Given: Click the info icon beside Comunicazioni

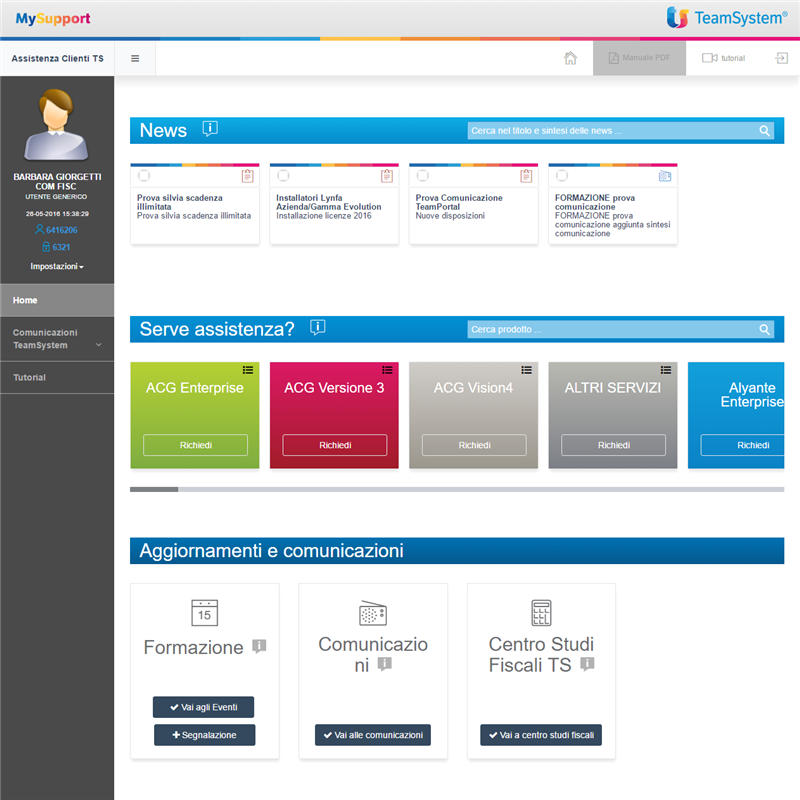Looking at the screenshot, I should tap(385, 664).
